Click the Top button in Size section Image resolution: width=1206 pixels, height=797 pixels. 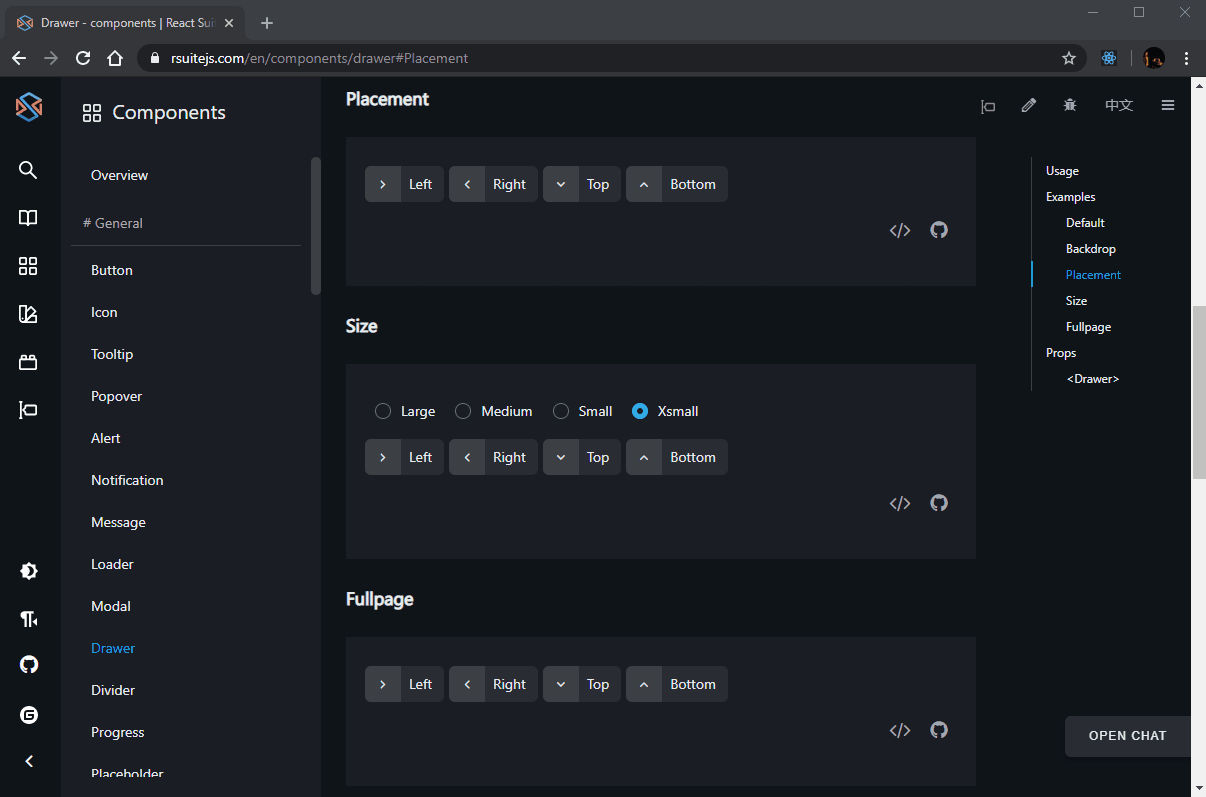click(x=582, y=457)
